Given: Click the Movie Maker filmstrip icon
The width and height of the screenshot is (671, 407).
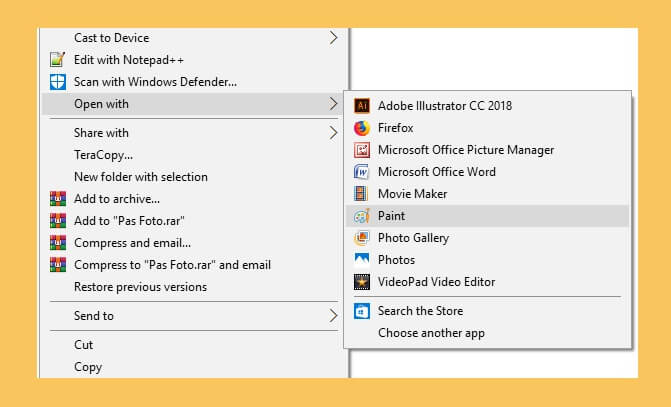Looking at the screenshot, I should pyautogui.click(x=362, y=194).
